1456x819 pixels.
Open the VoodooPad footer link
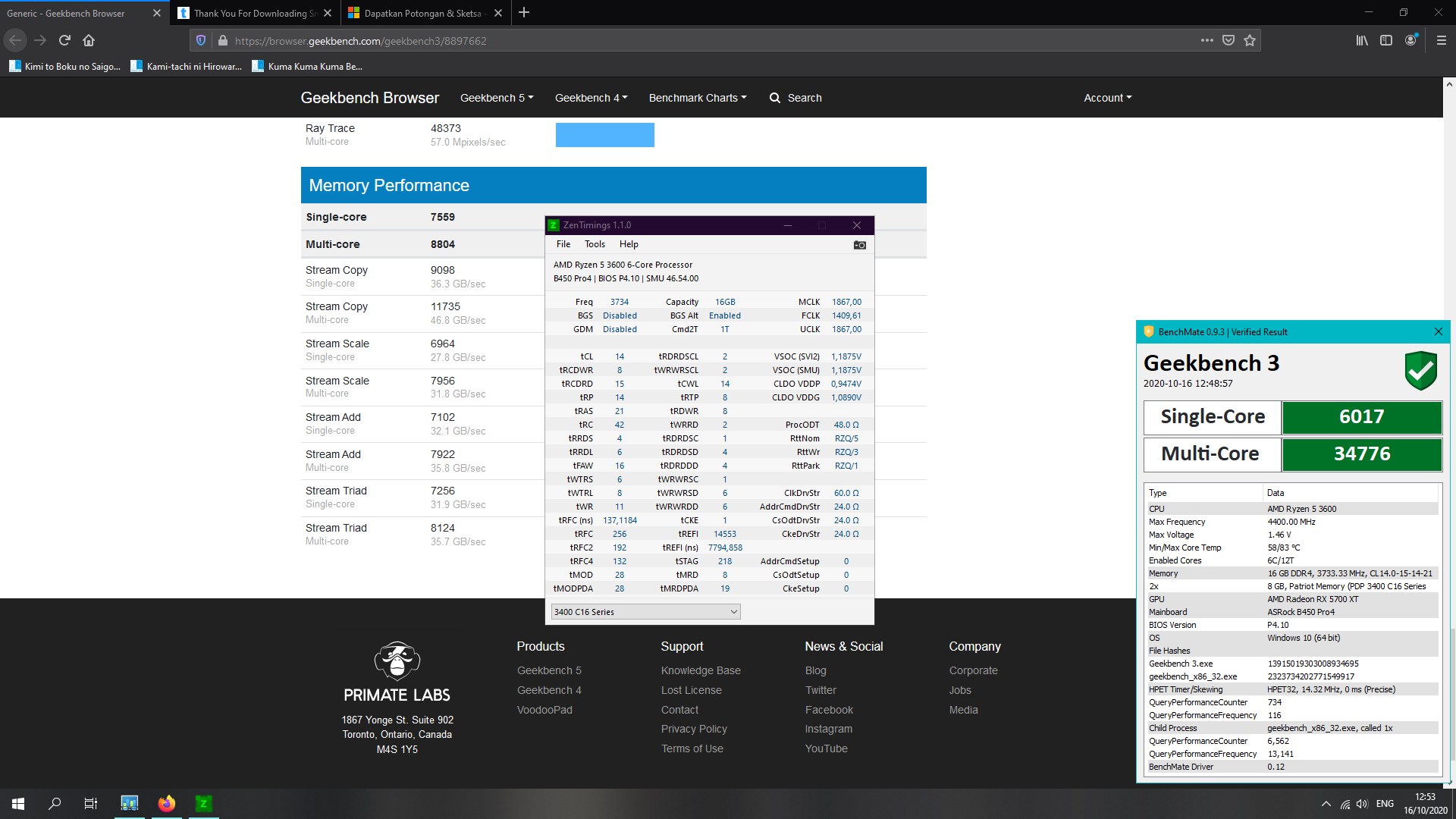point(544,710)
